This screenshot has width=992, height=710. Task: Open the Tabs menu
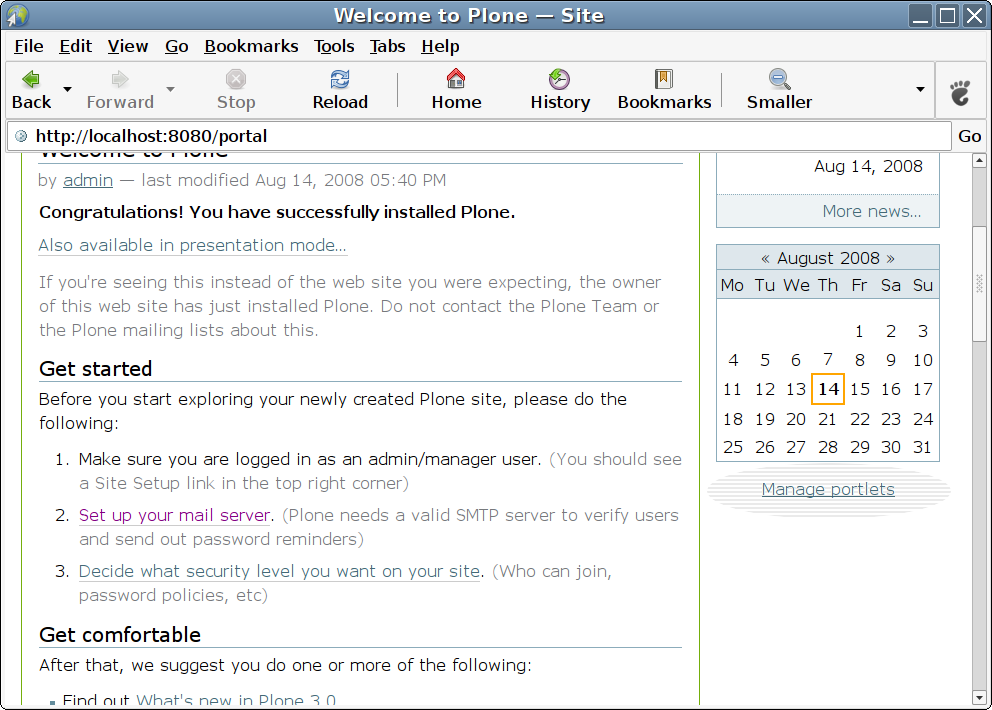[x=387, y=46]
